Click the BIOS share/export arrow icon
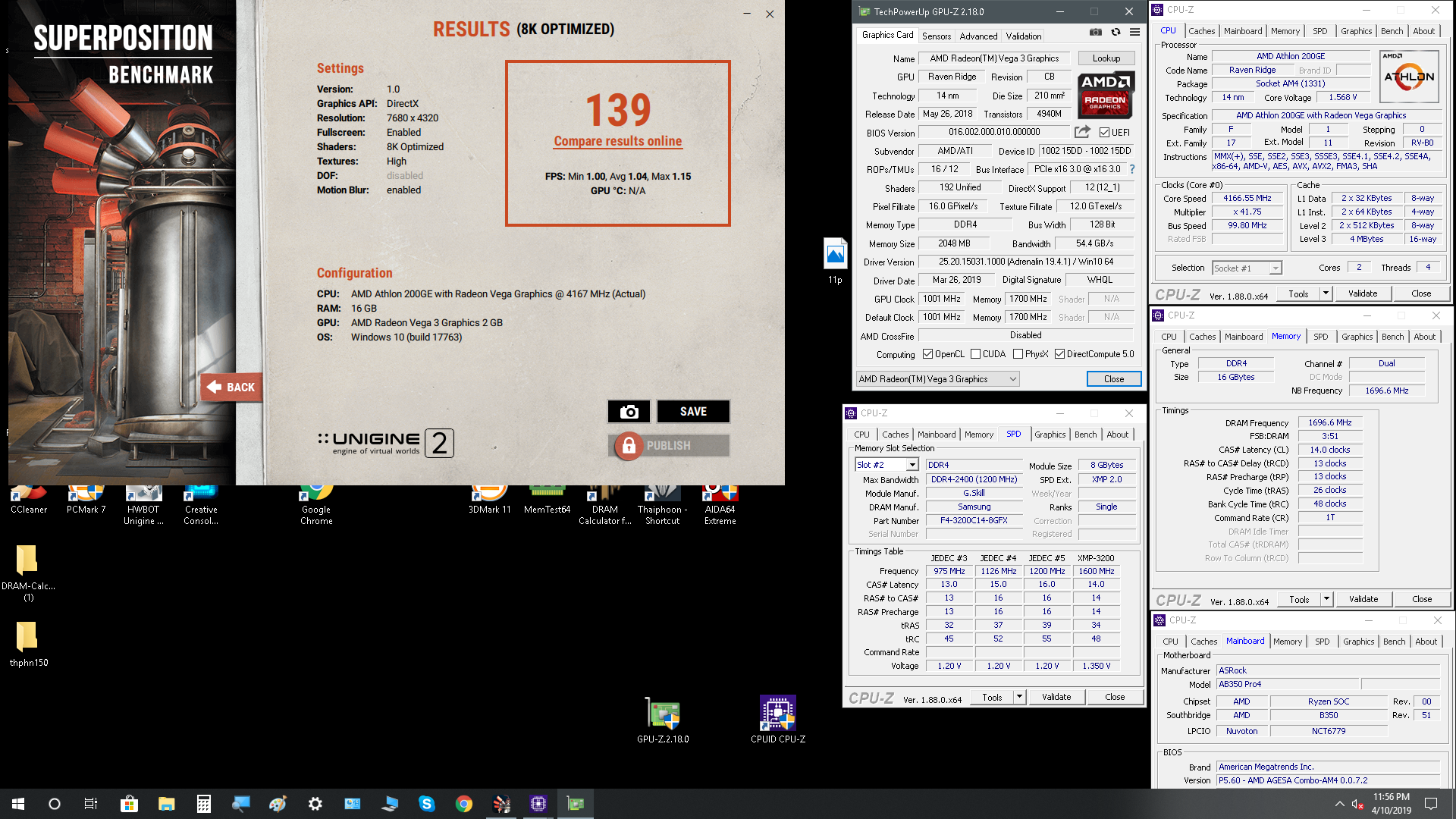The width and height of the screenshot is (1456, 819). pos(1082,132)
